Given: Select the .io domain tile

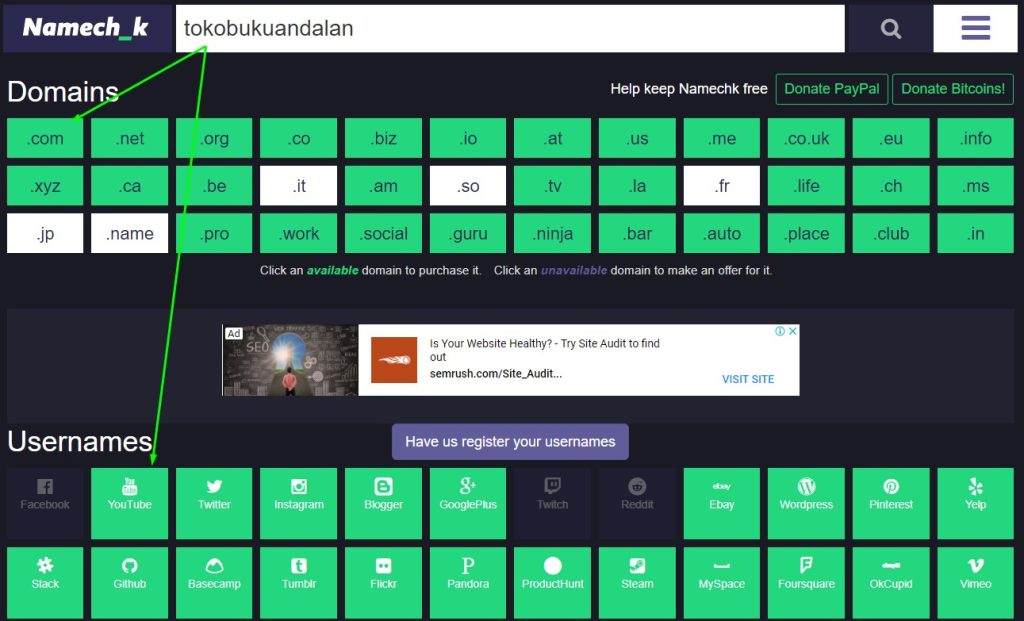Looking at the screenshot, I should pos(468,139).
